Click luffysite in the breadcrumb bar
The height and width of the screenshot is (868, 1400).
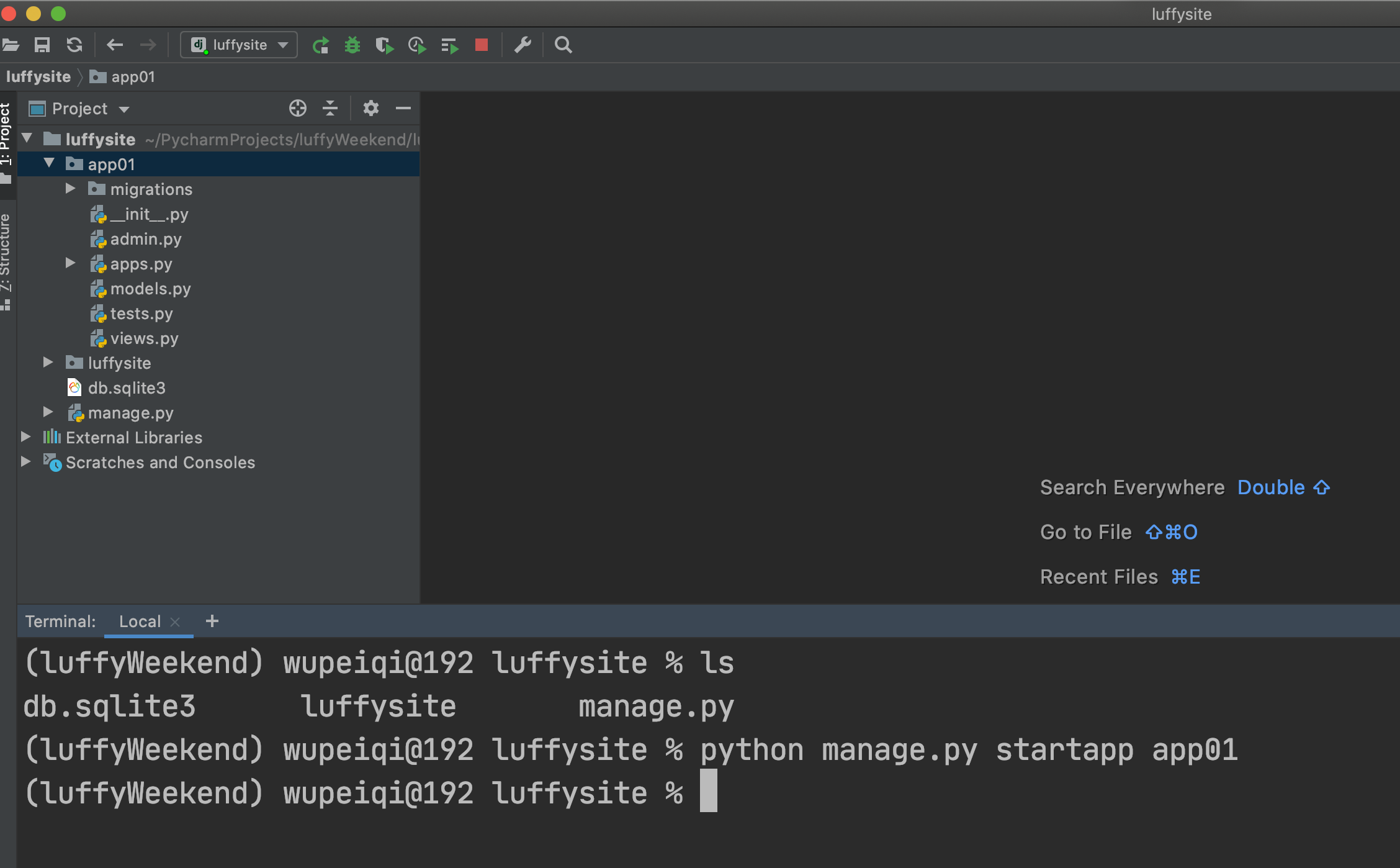[x=38, y=77]
